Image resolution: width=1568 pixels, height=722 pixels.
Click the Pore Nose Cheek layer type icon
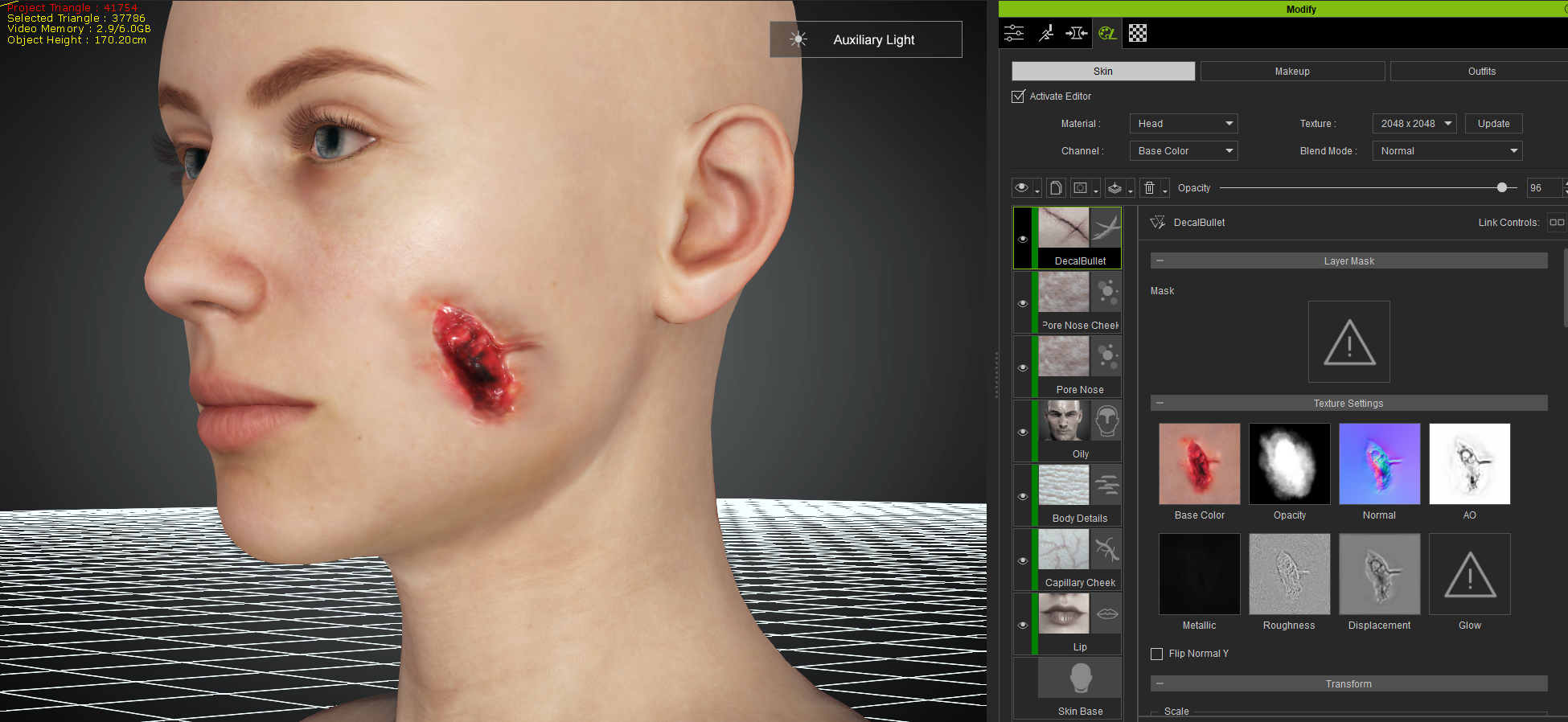[1106, 292]
